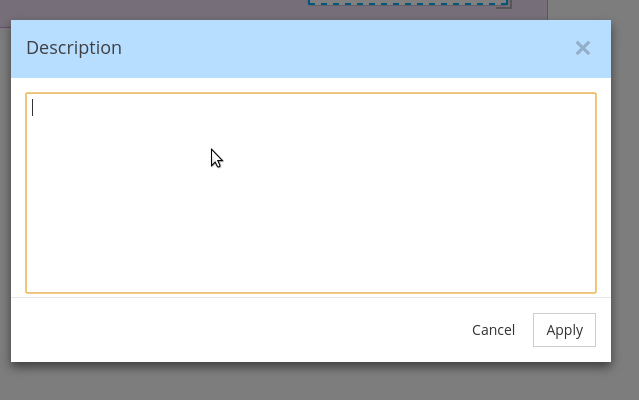This screenshot has width=639, height=400.
Task: Focus the Description text area
Action: (311, 193)
